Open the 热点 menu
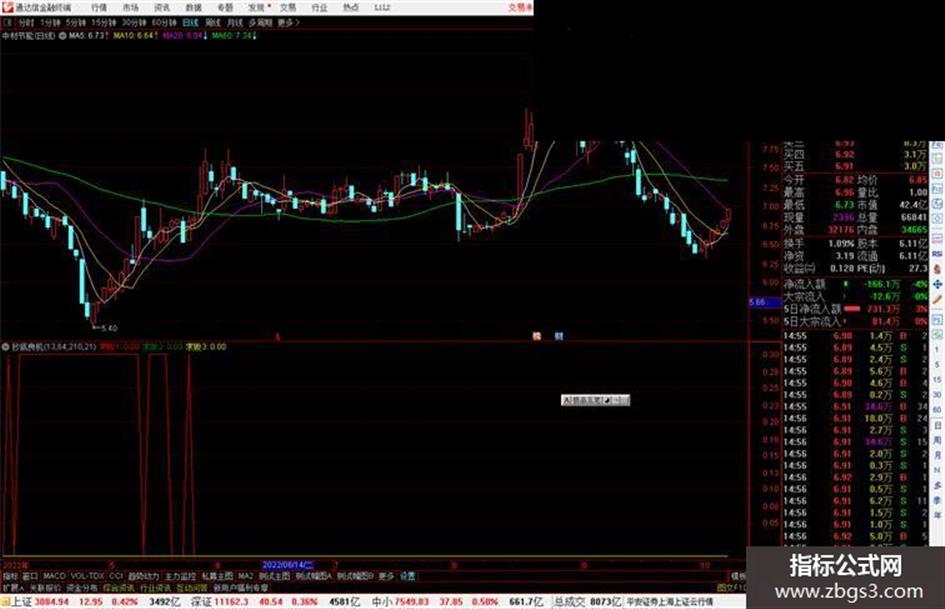Screen dimensions: 945x609 click(351, 8)
